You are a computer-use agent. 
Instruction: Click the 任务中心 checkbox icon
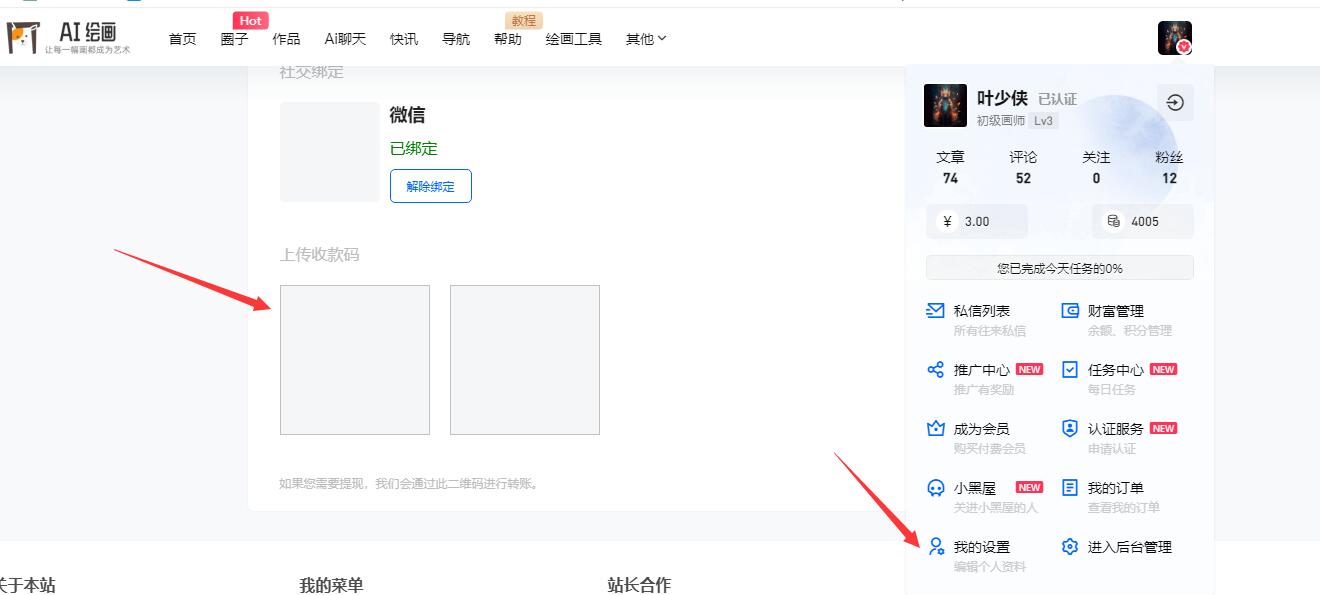coord(1070,370)
